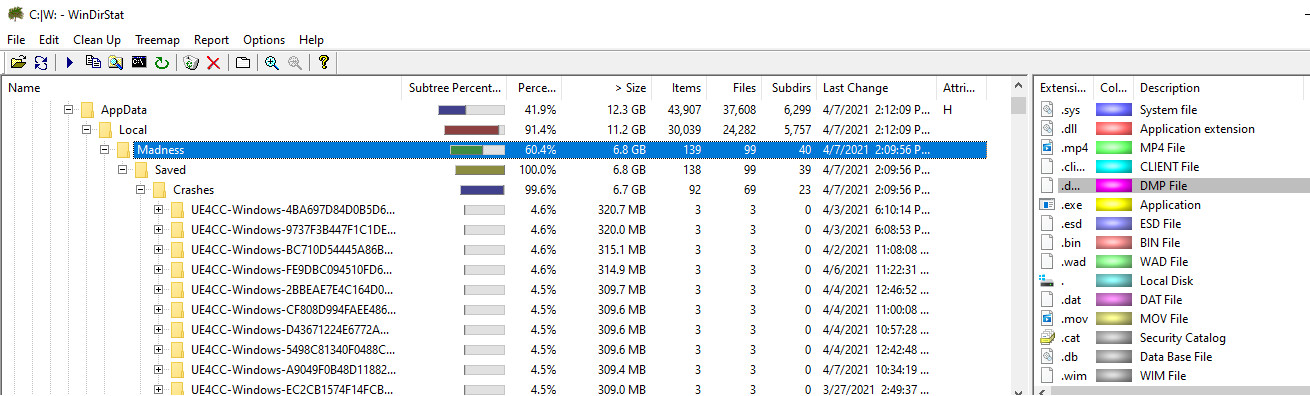This screenshot has width=1310, height=396.
Task: Open the Options menu
Action: click(x=264, y=40)
